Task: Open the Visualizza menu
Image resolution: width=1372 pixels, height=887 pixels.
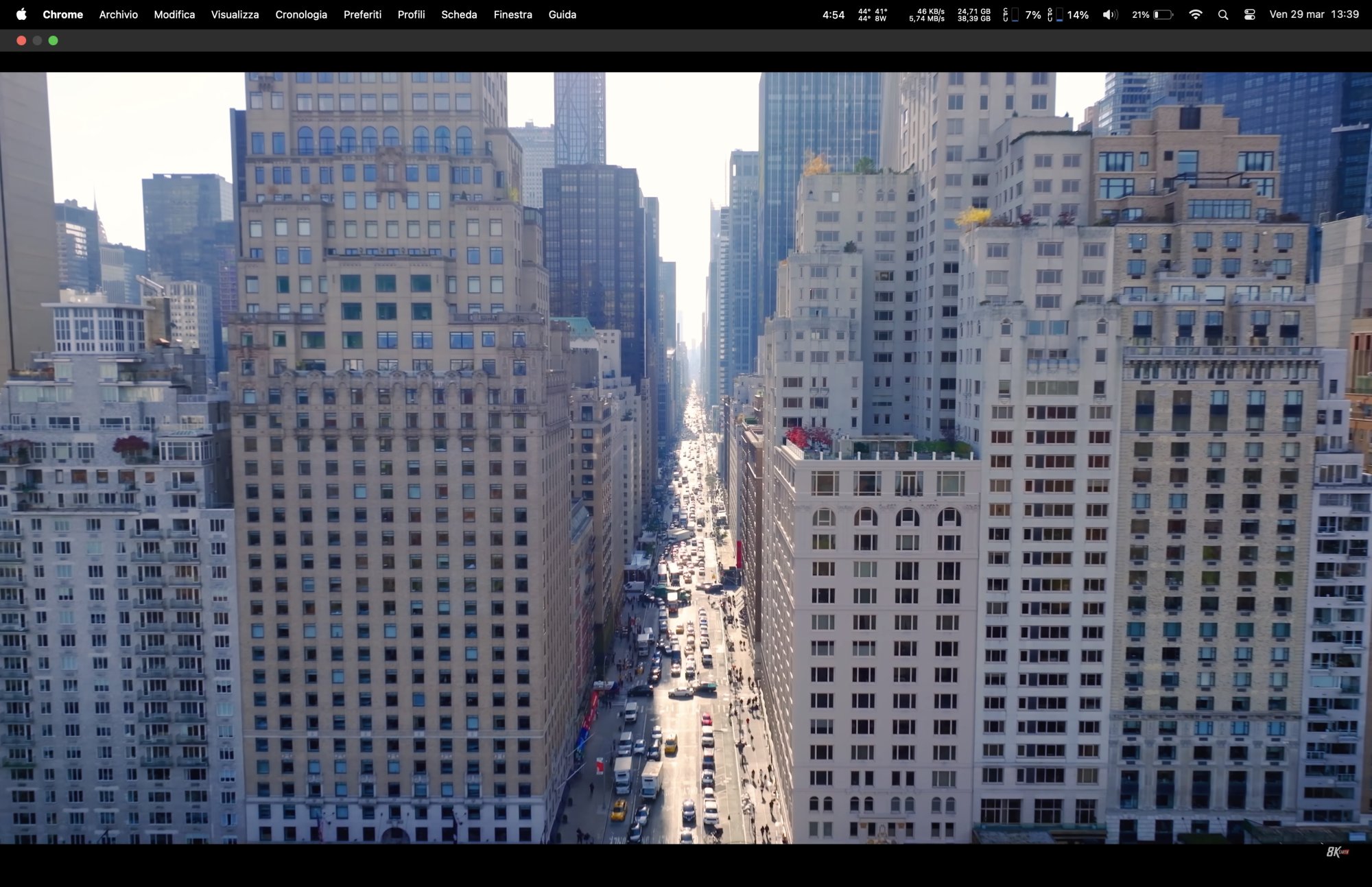Action: tap(235, 14)
